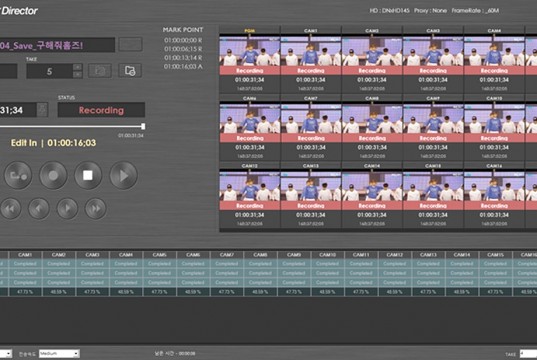537x360 pixels.
Task: Select the CAM16 preview thumbnail
Action: coord(494,186)
